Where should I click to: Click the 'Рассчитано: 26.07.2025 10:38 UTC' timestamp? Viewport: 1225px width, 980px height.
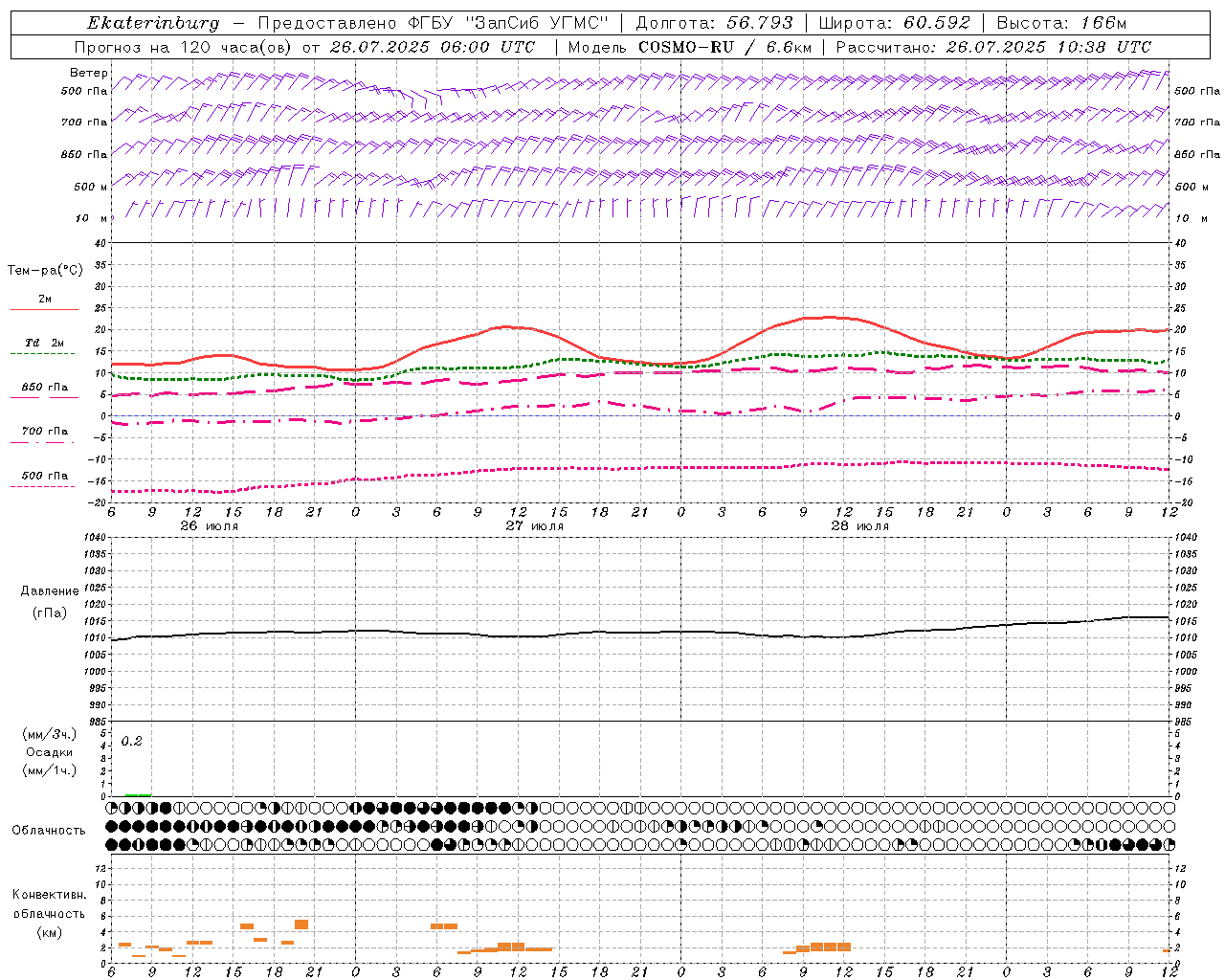(993, 47)
